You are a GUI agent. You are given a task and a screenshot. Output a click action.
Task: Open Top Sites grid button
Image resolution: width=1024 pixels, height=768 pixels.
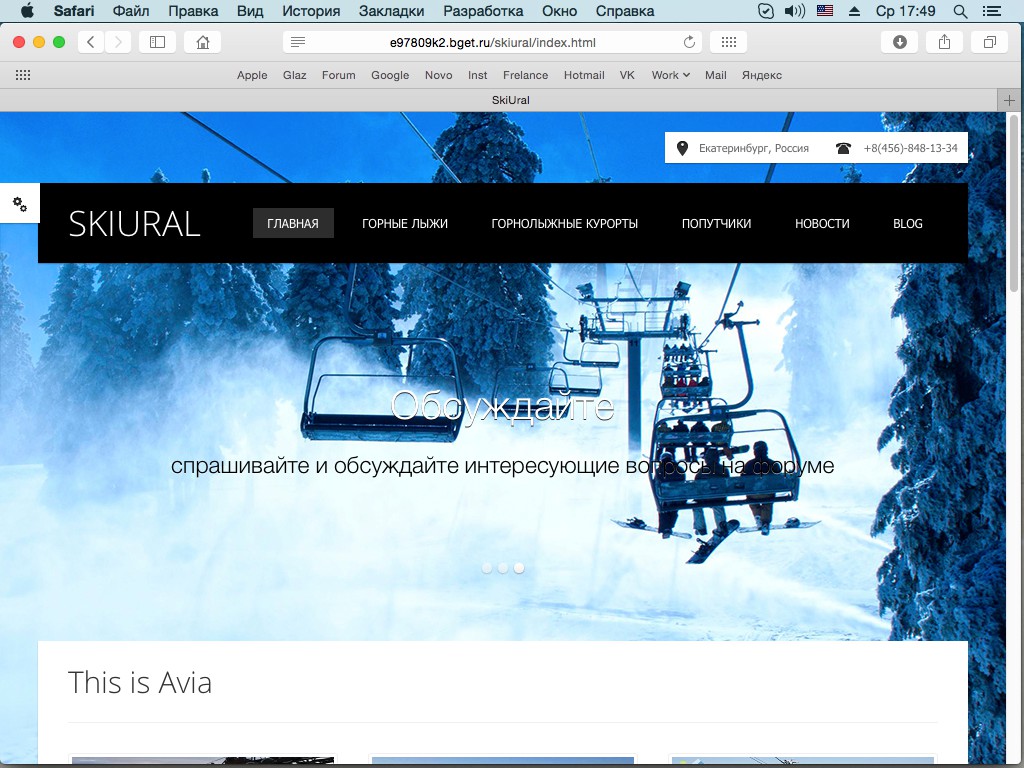[729, 42]
